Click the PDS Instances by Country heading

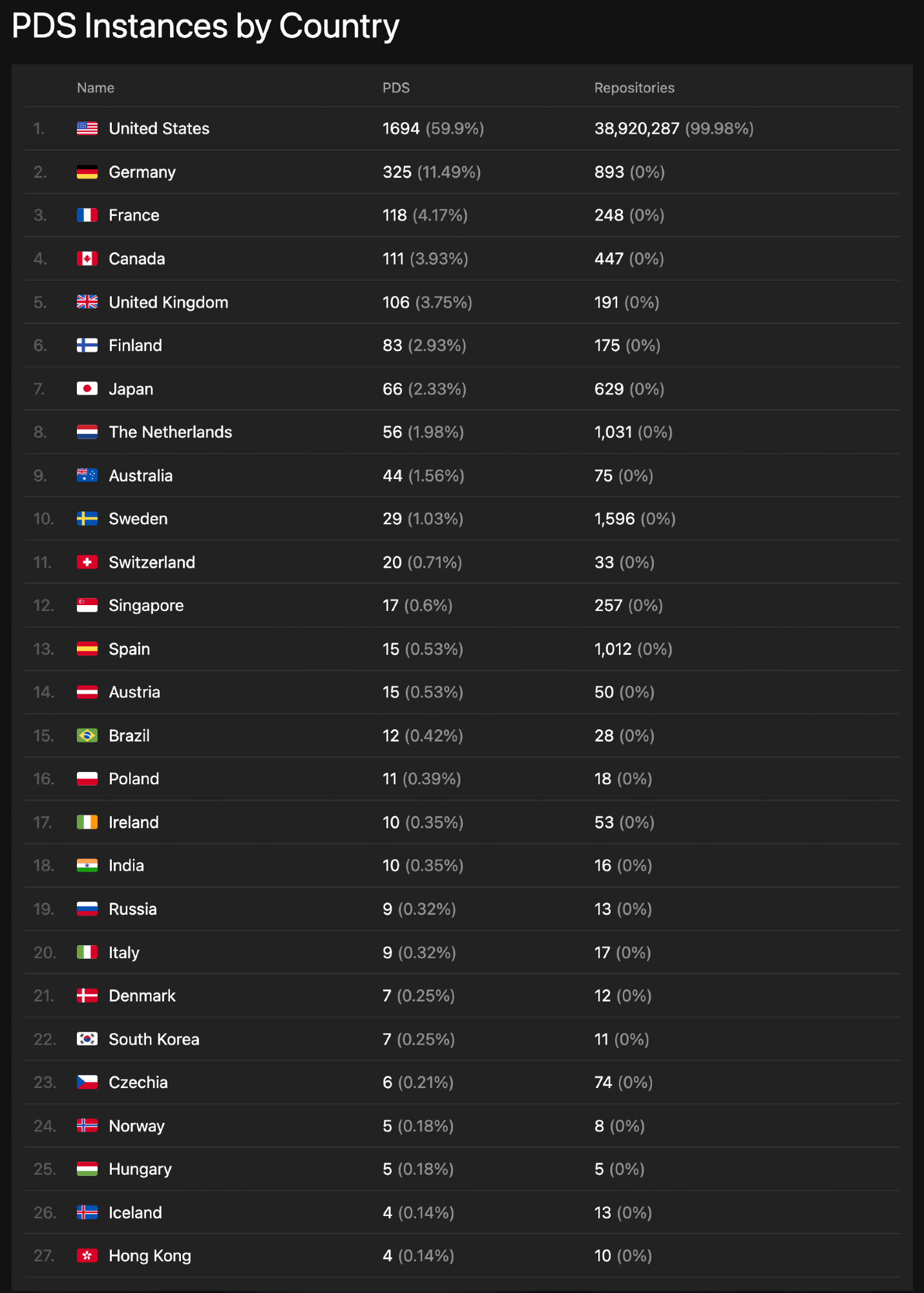coord(205,27)
